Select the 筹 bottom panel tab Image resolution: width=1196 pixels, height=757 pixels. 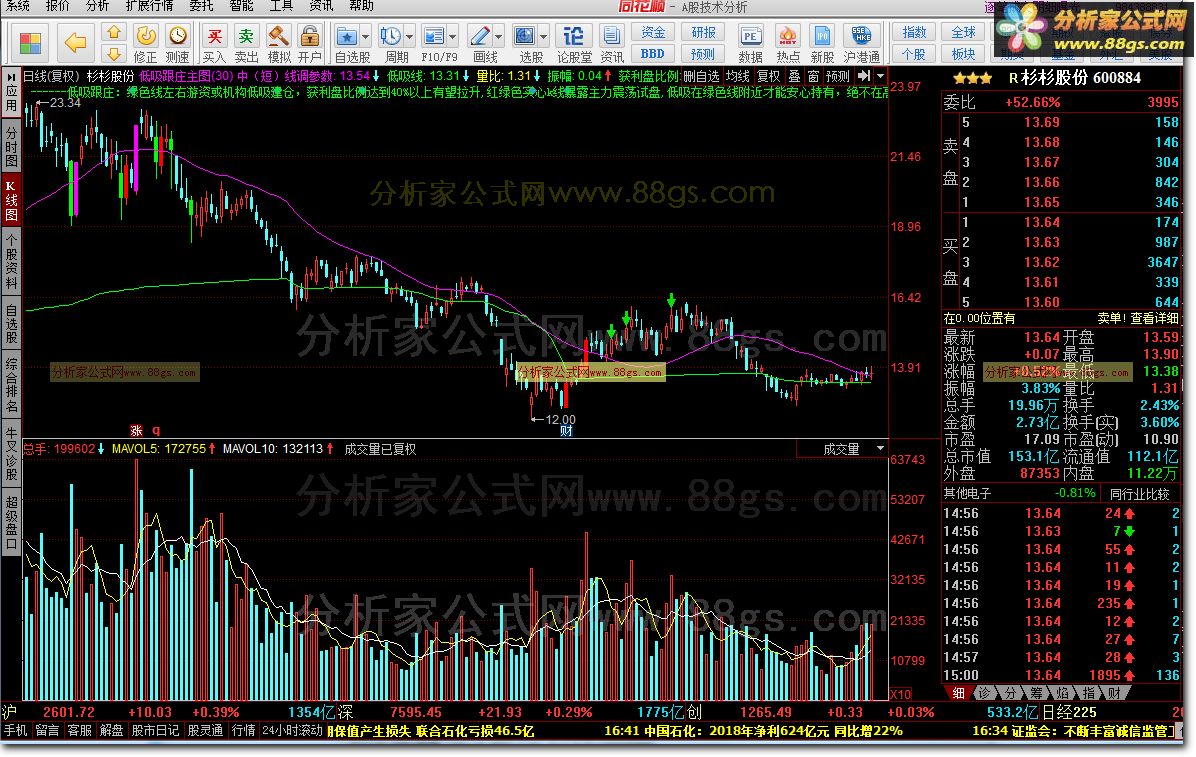[1036, 693]
